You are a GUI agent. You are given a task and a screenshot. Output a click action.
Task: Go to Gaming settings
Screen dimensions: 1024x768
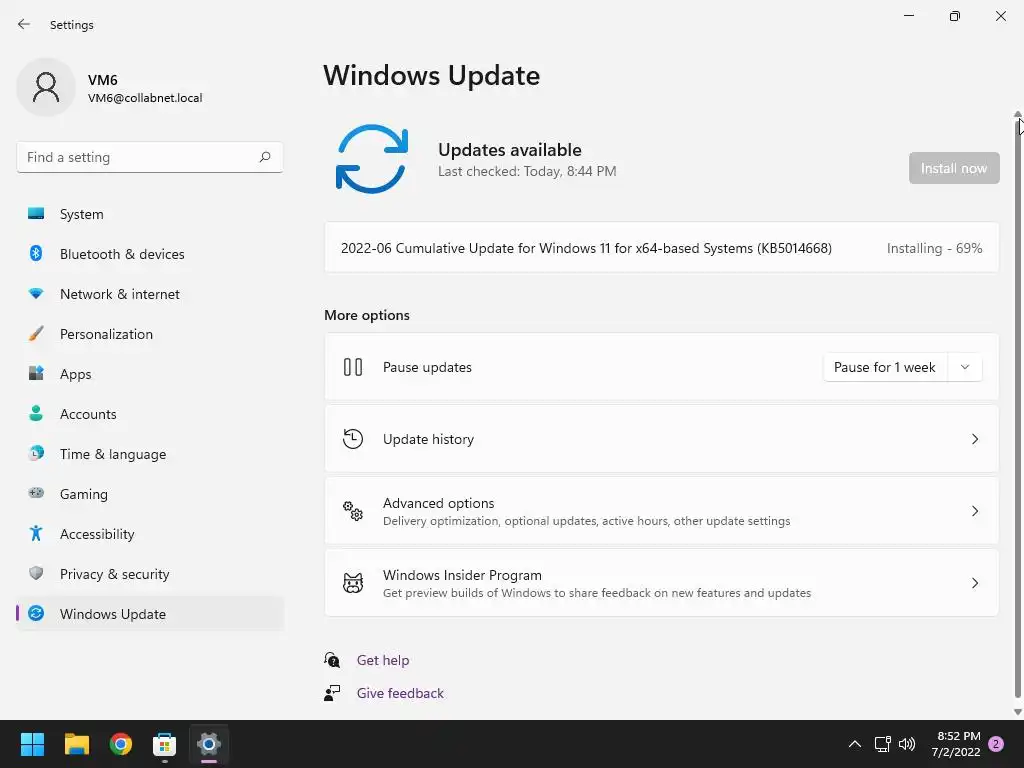150,494
